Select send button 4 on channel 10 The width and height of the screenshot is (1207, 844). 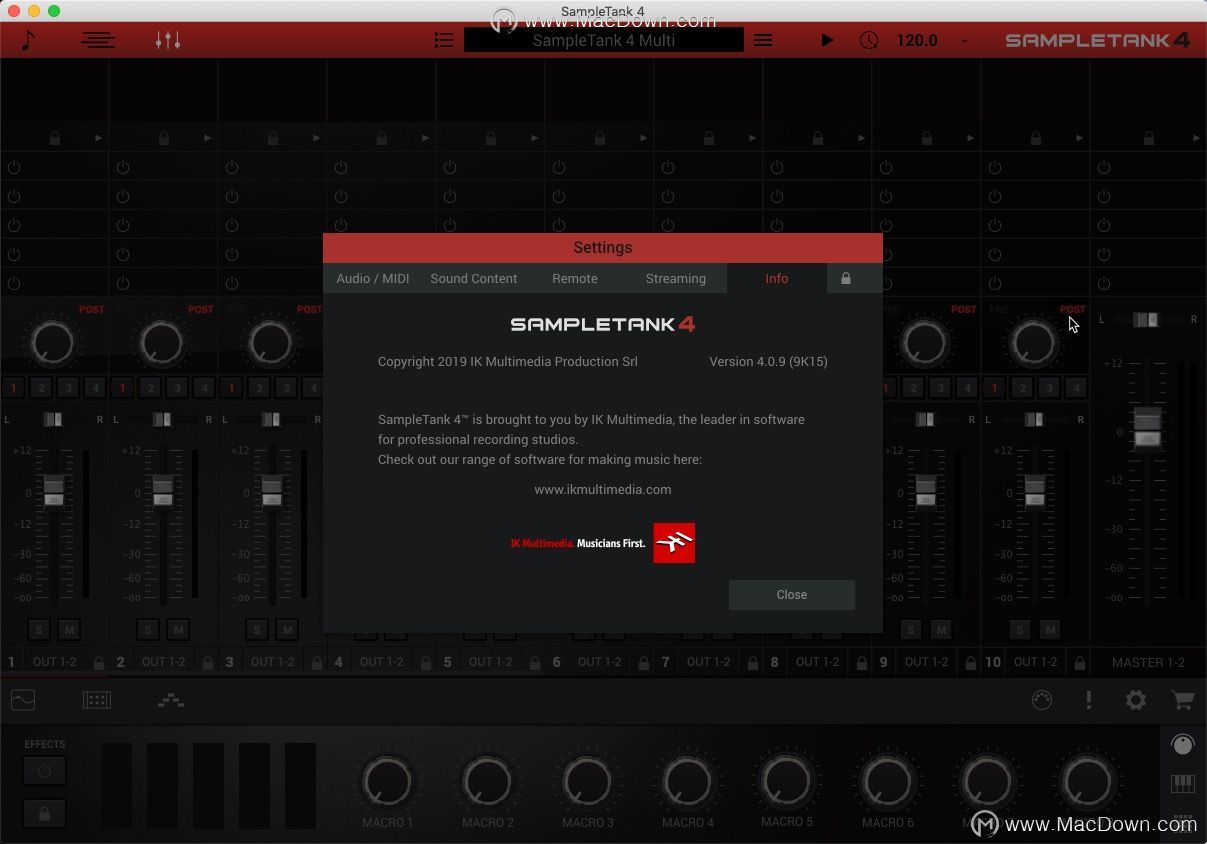click(1076, 388)
